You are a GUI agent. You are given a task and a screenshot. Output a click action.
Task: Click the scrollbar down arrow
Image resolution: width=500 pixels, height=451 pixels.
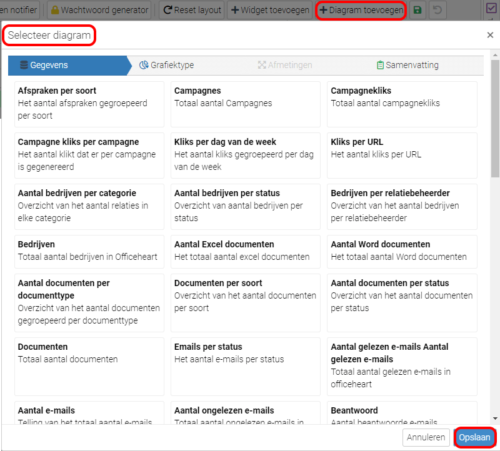(x=495, y=418)
